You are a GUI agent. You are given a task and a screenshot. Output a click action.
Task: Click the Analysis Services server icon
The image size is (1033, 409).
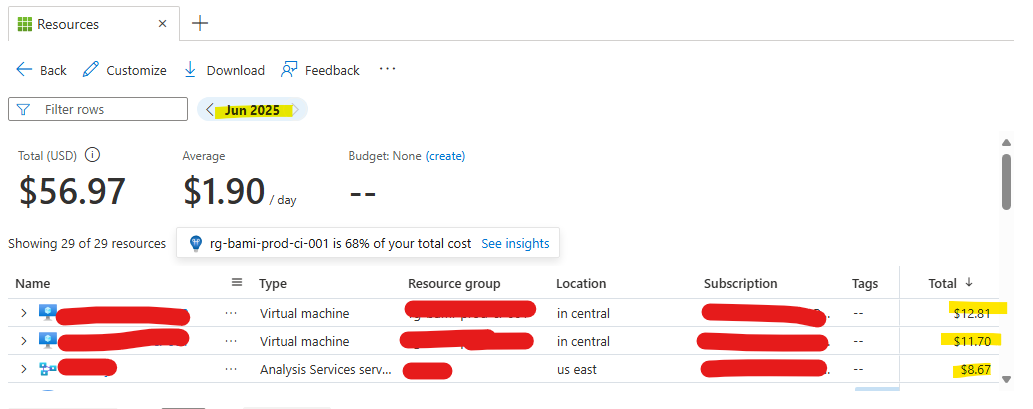(x=47, y=369)
